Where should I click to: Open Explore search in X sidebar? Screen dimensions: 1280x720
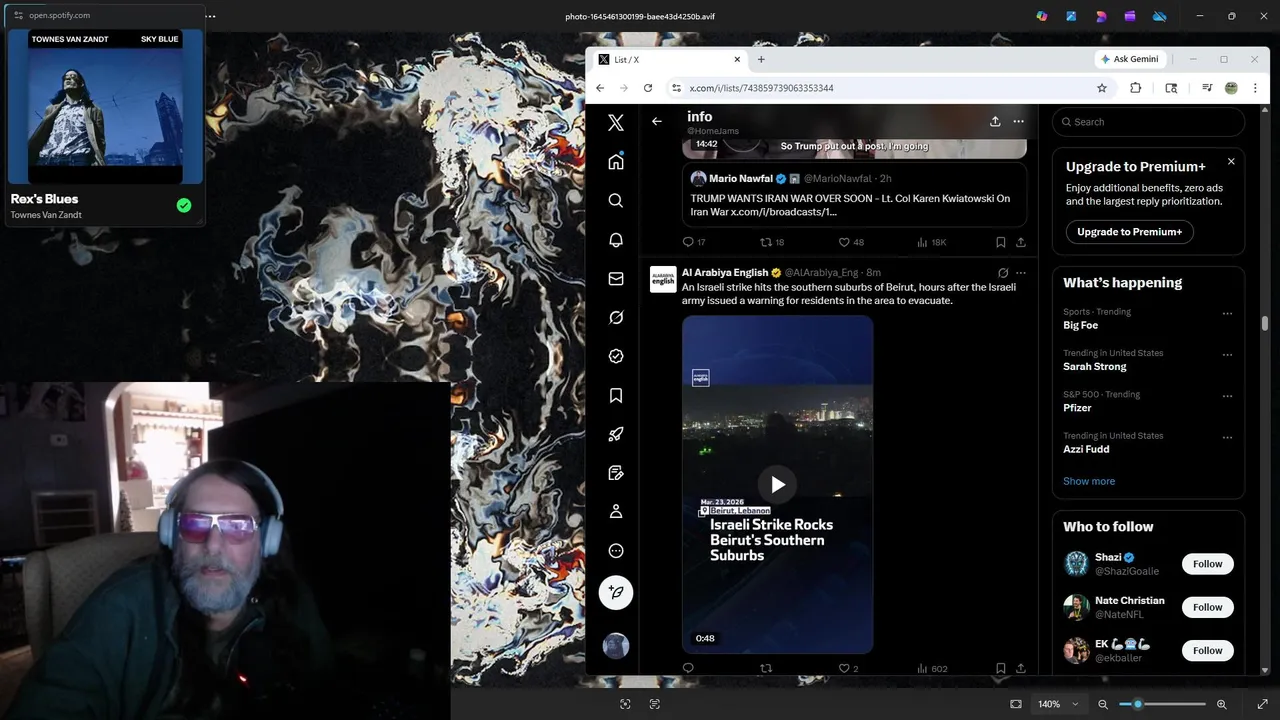tap(616, 200)
